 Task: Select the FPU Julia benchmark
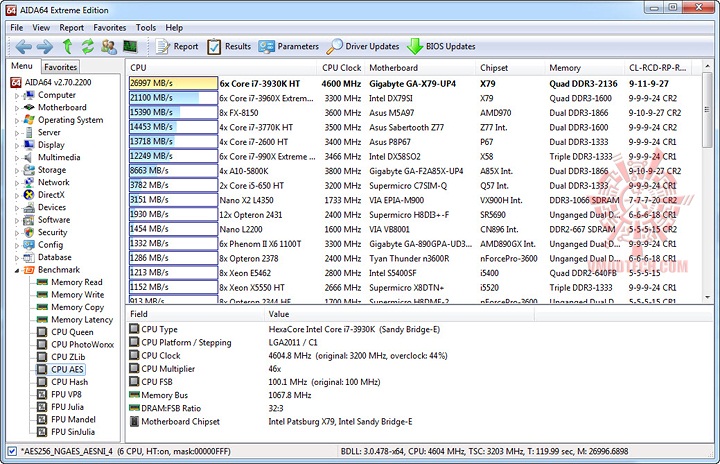pos(67,407)
